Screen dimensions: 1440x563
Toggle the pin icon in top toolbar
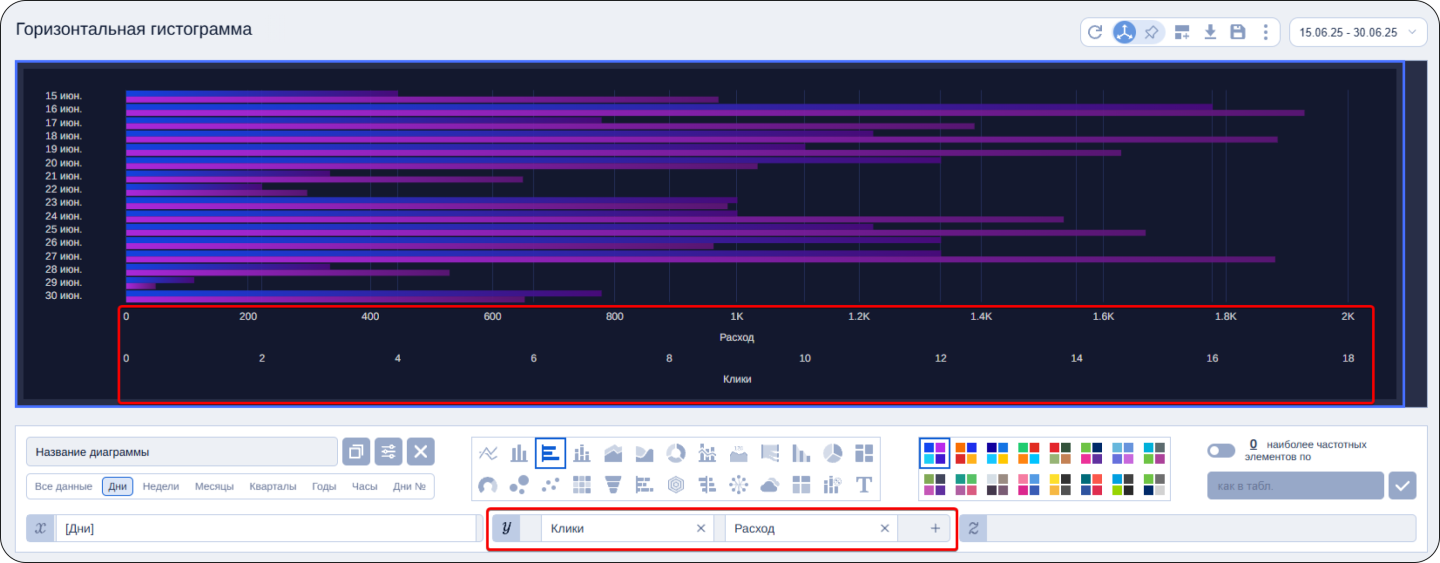[x=1152, y=32]
